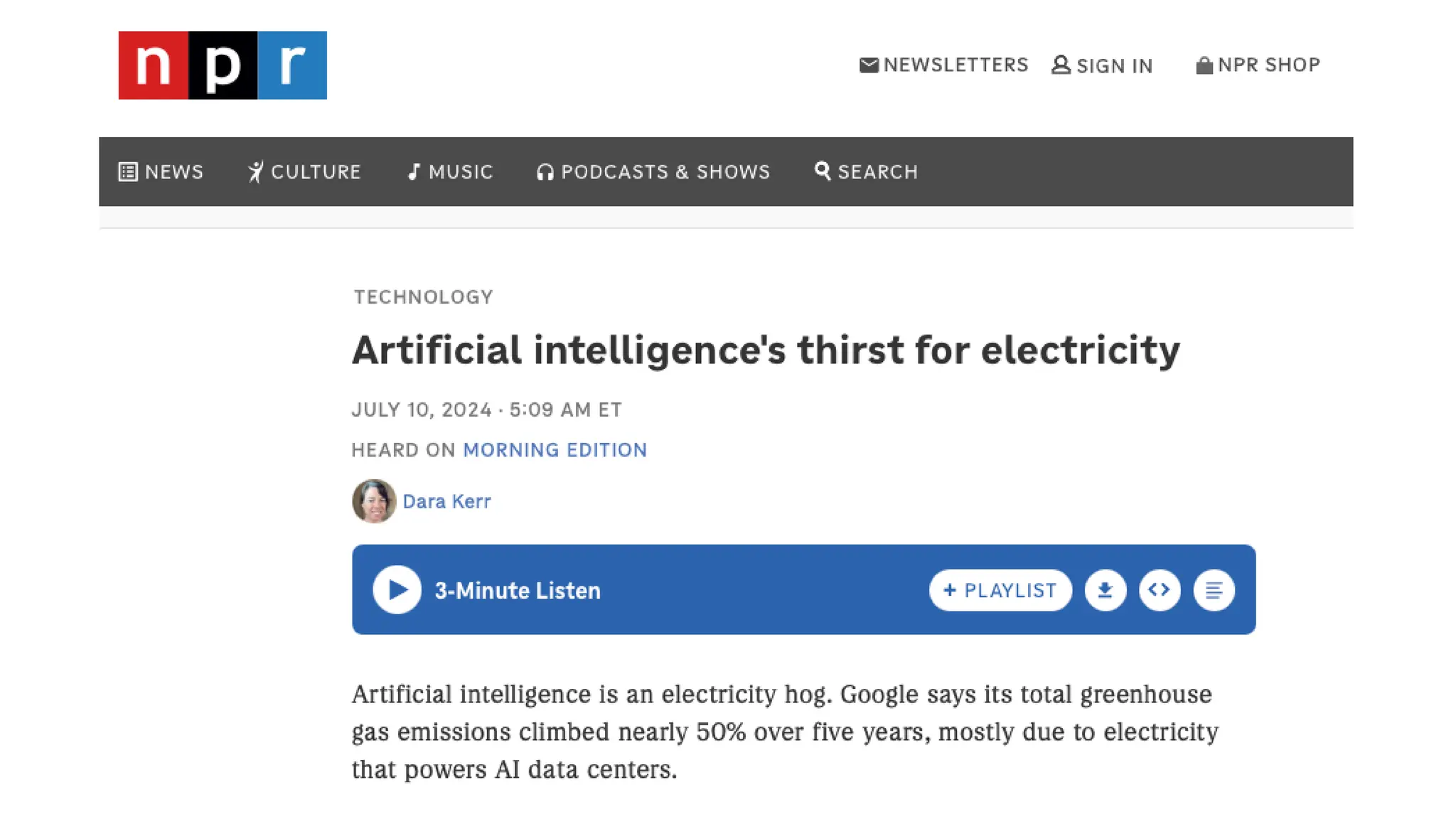This screenshot has height=819, width=1456.
Task: Download the audio file
Action: (x=1106, y=590)
